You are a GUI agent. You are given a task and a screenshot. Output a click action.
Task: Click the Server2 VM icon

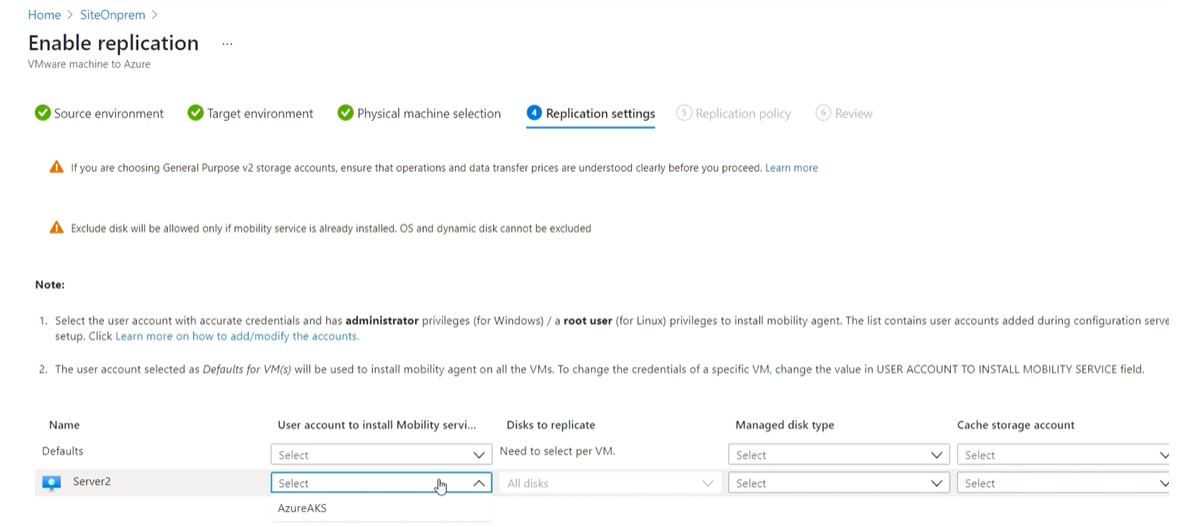point(51,483)
